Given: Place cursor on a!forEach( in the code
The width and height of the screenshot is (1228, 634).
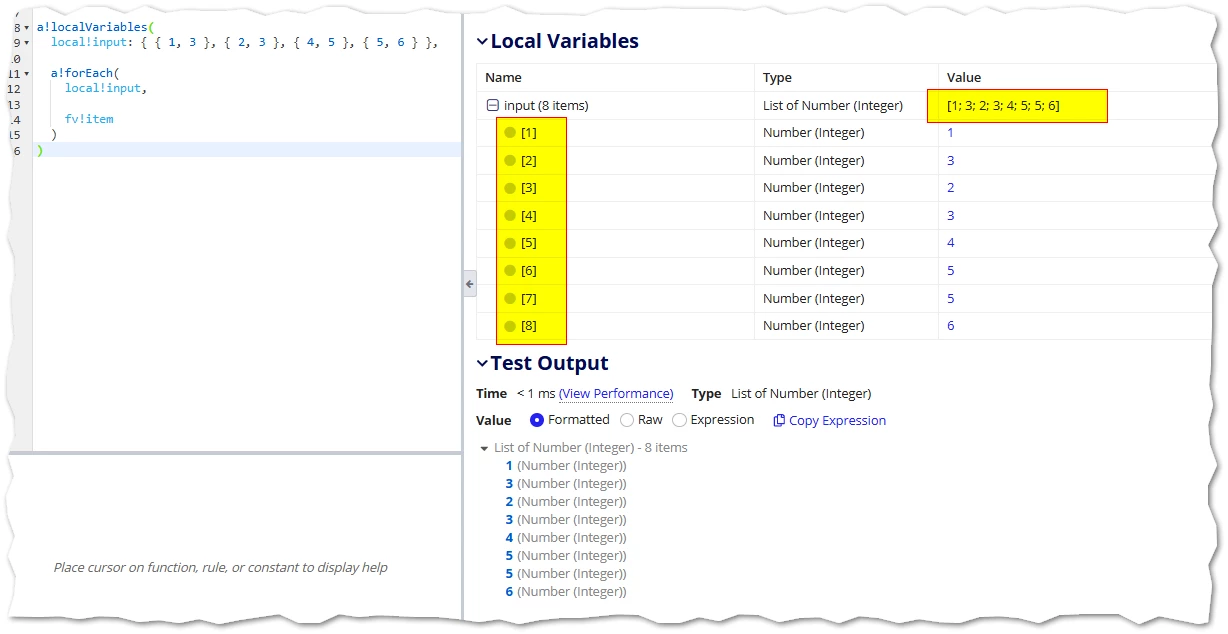Looking at the screenshot, I should (x=85, y=74).
